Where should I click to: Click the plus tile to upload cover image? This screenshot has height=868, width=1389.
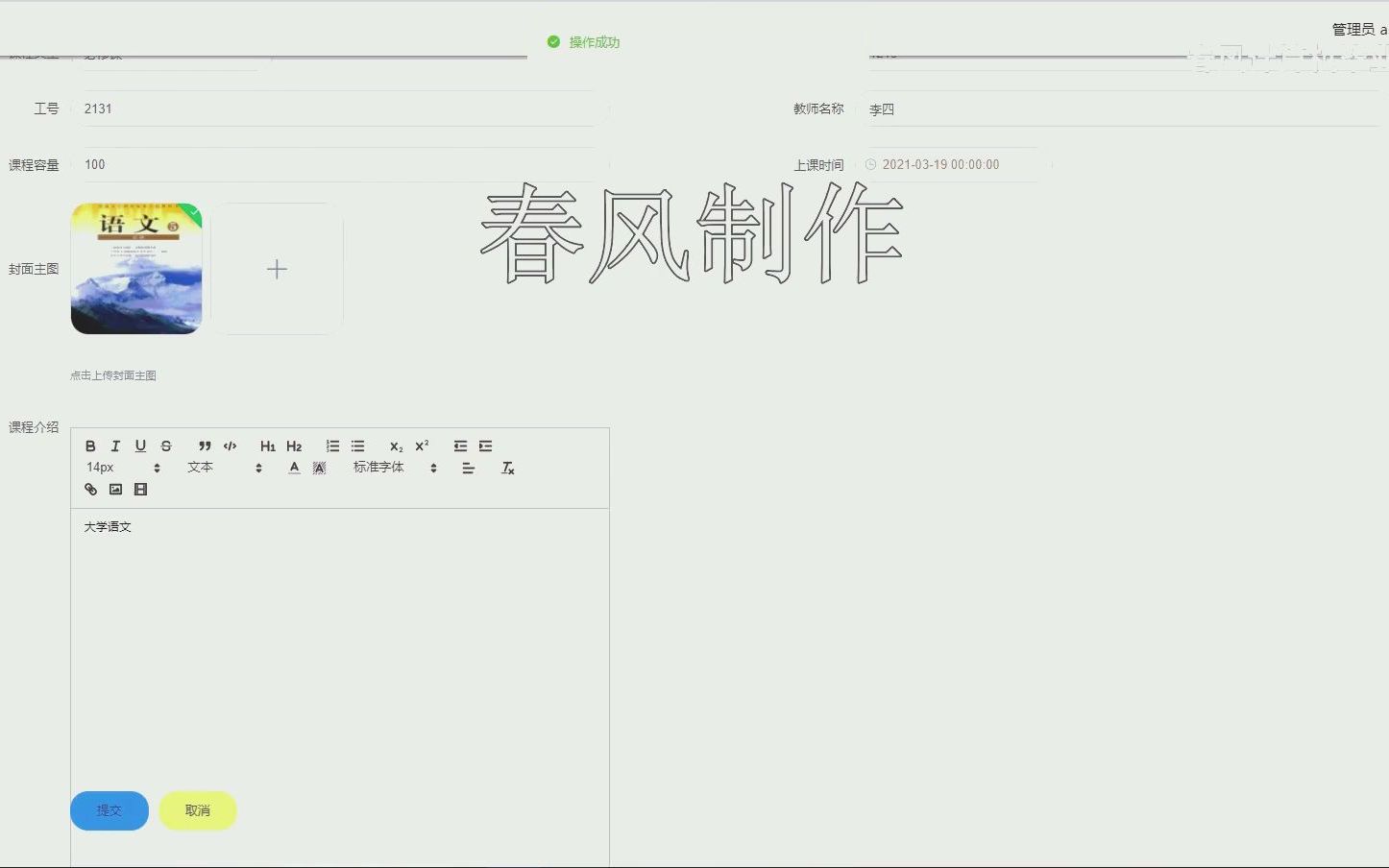click(277, 269)
